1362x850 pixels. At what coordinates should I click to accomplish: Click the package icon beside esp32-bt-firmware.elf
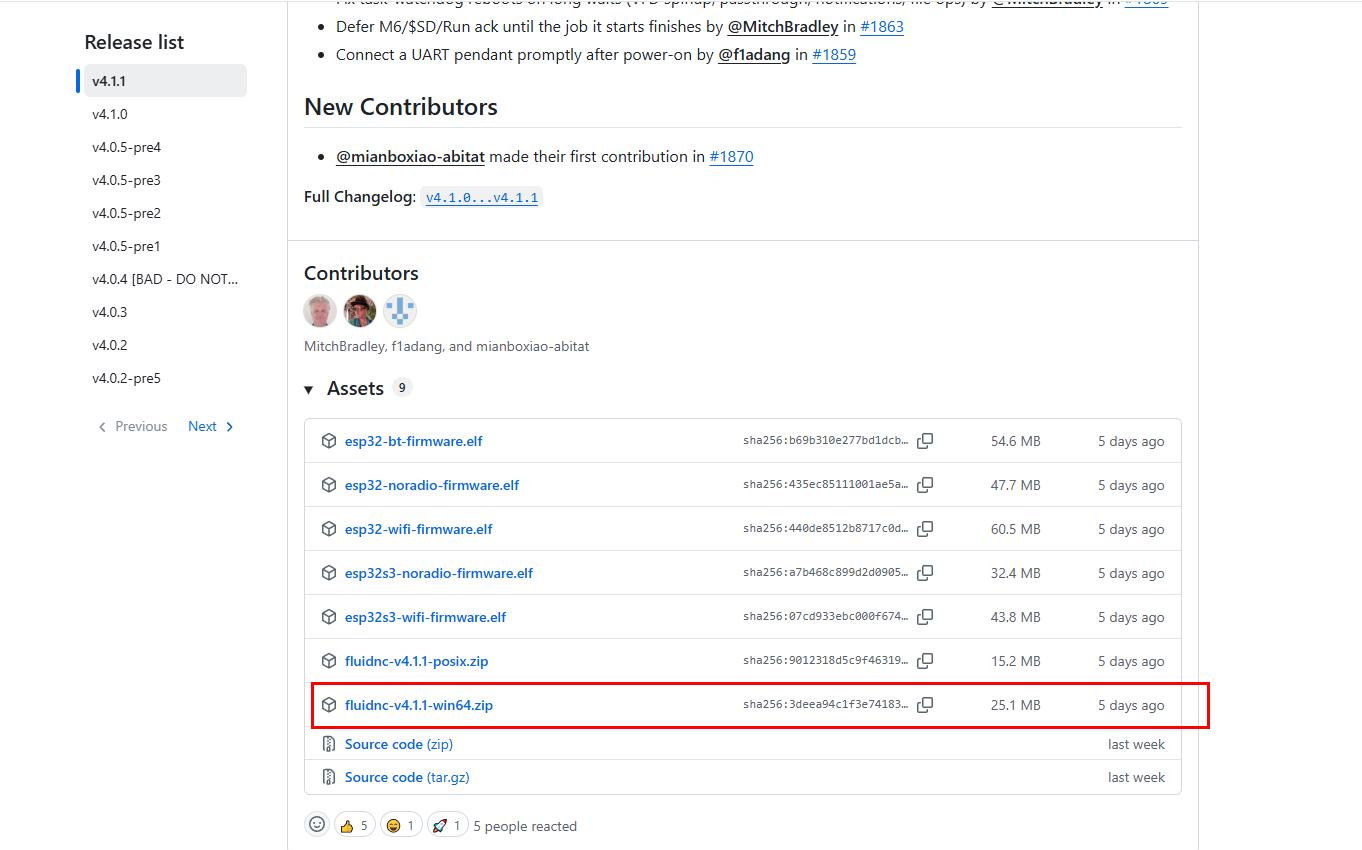pyautogui.click(x=329, y=441)
